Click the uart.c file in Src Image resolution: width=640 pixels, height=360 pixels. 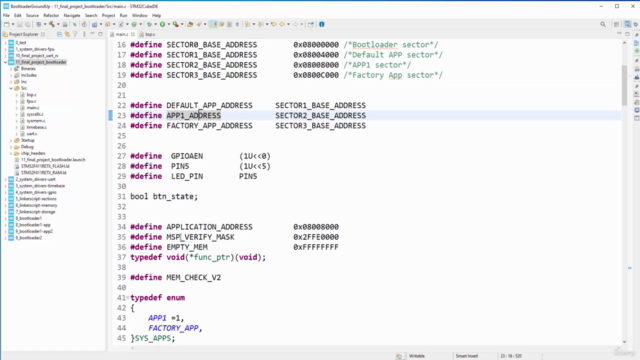click(x=32, y=134)
